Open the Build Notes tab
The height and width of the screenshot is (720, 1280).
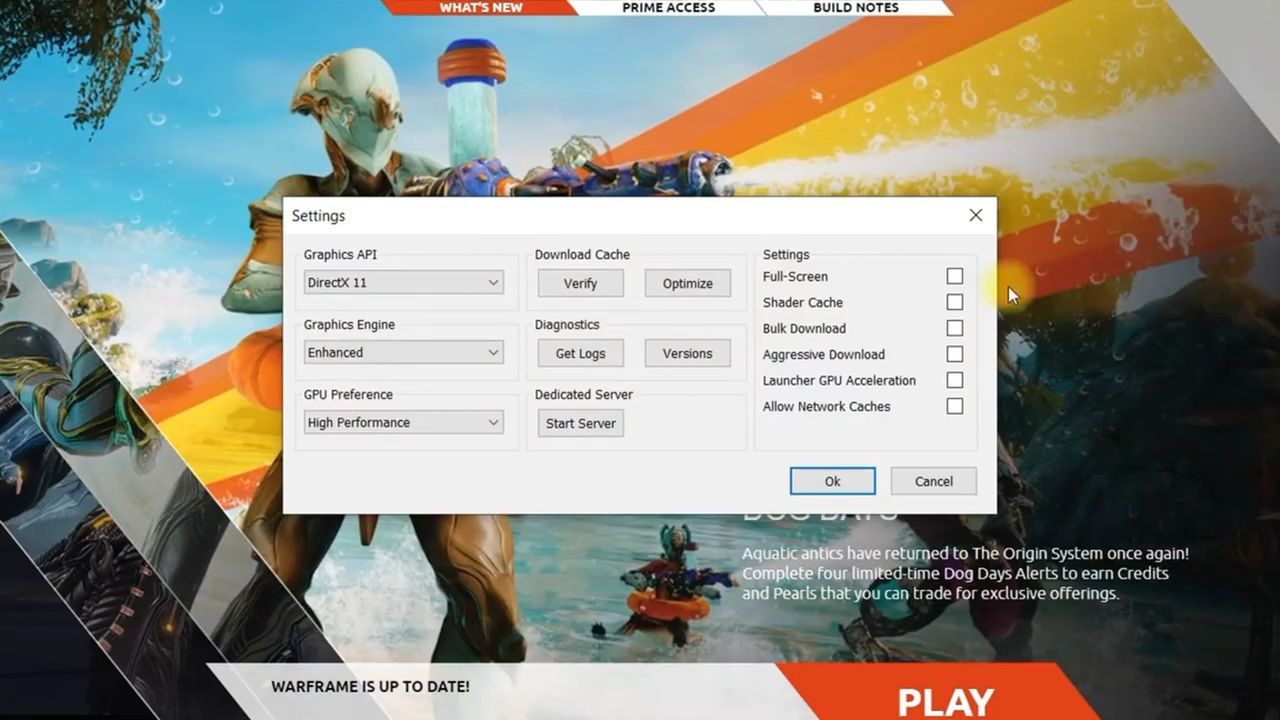click(x=855, y=7)
